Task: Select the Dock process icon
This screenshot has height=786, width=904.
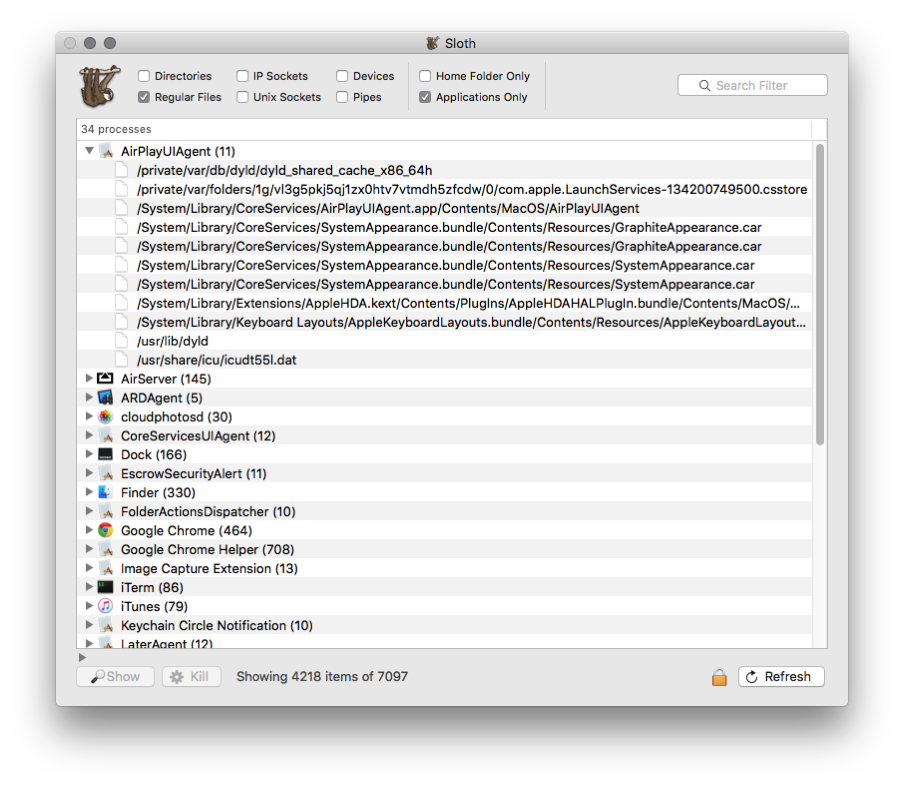Action: [106, 454]
